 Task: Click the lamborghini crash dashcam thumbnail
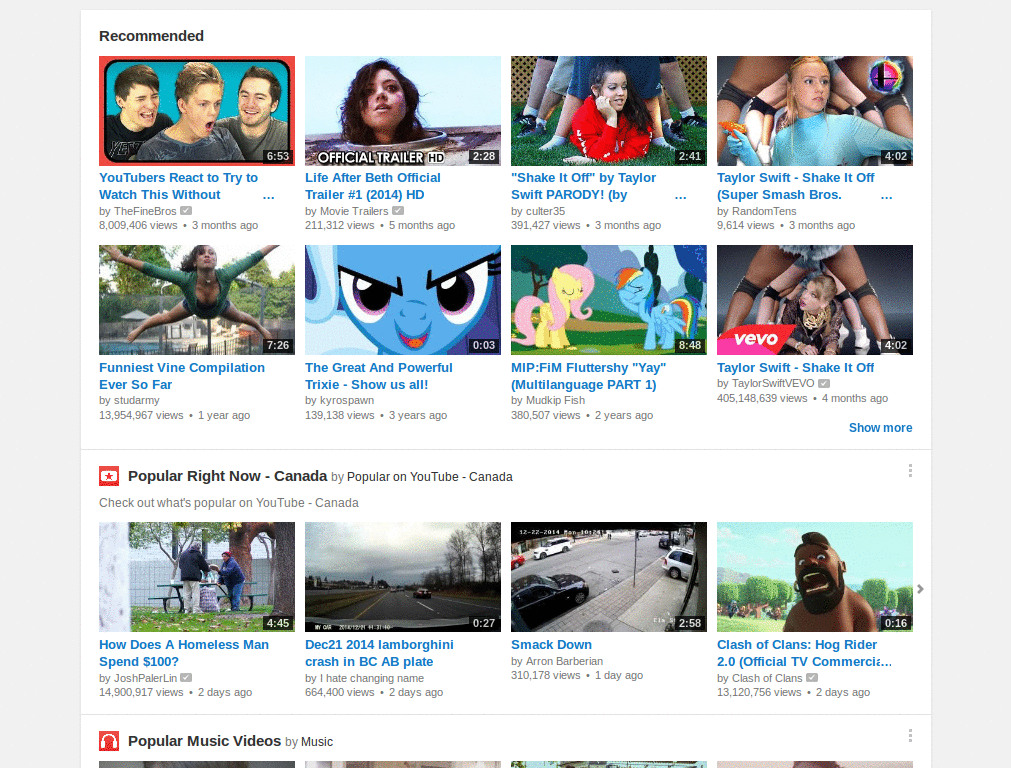403,577
